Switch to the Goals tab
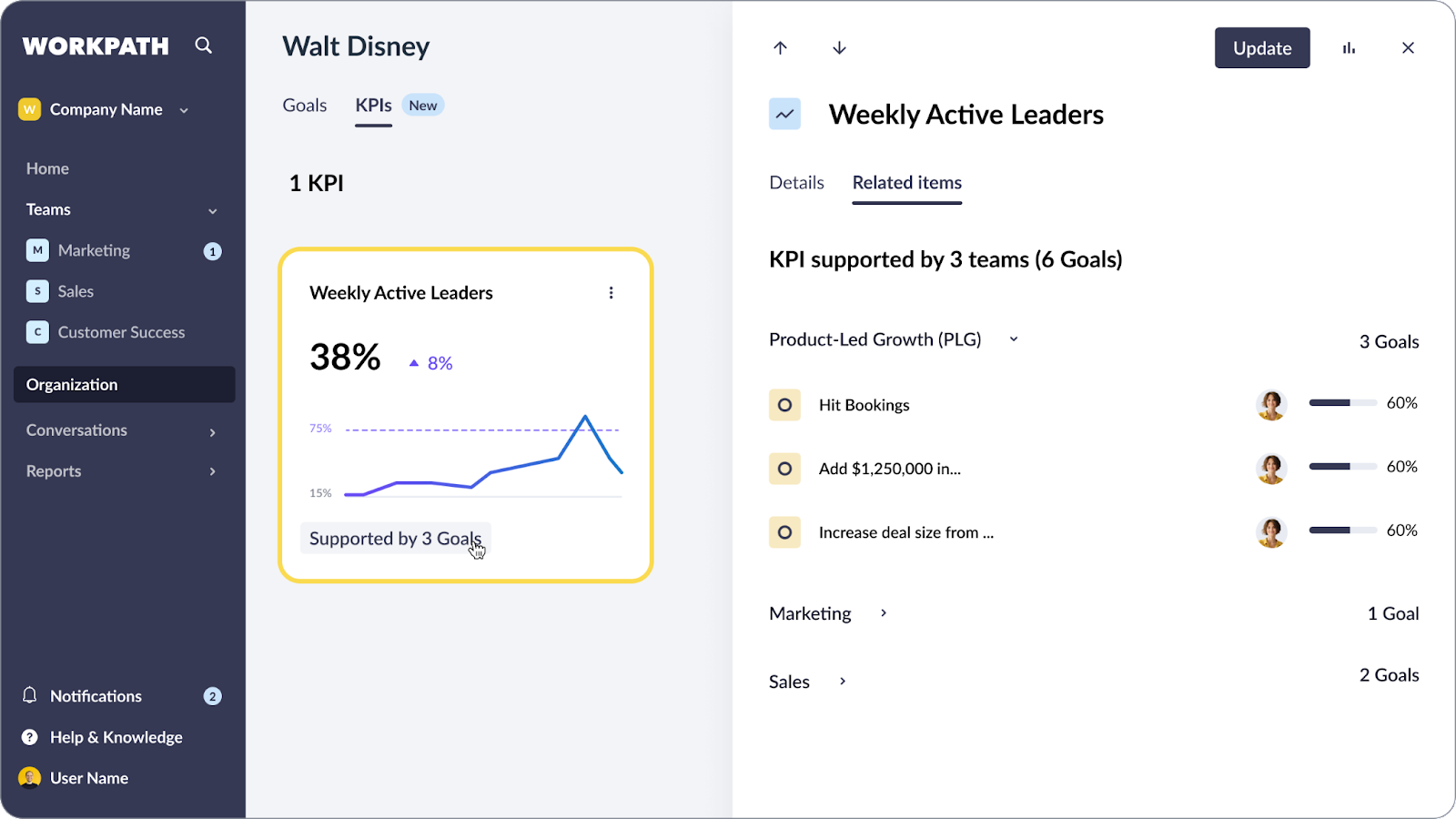Image resolution: width=1456 pixels, height=819 pixels. point(304,106)
